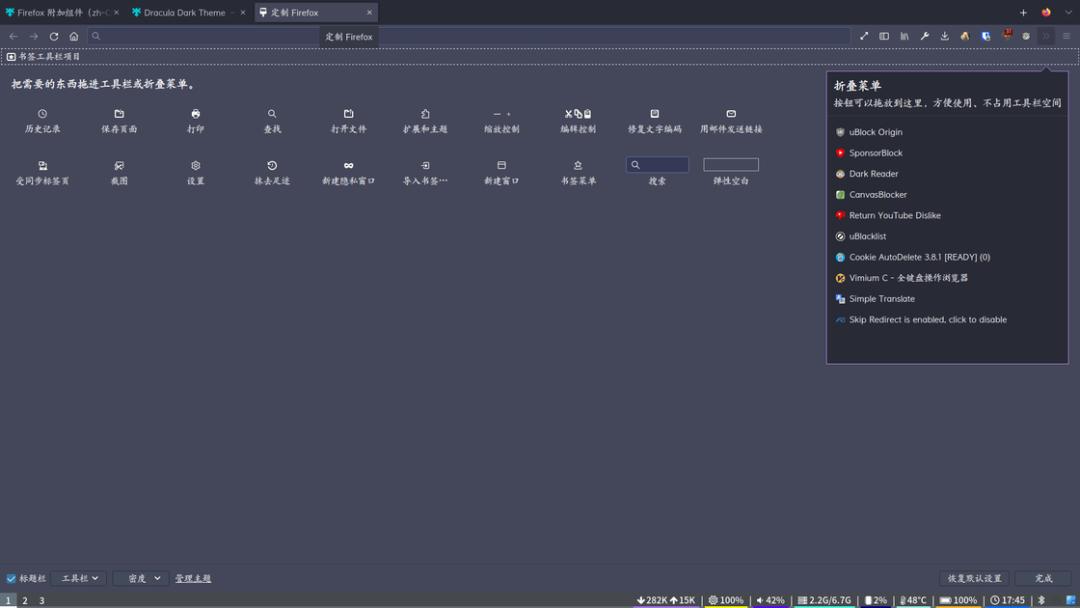1080x608 pixels.
Task: Switch to the Dracula Dark Theme tab
Action: tap(185, 12)
